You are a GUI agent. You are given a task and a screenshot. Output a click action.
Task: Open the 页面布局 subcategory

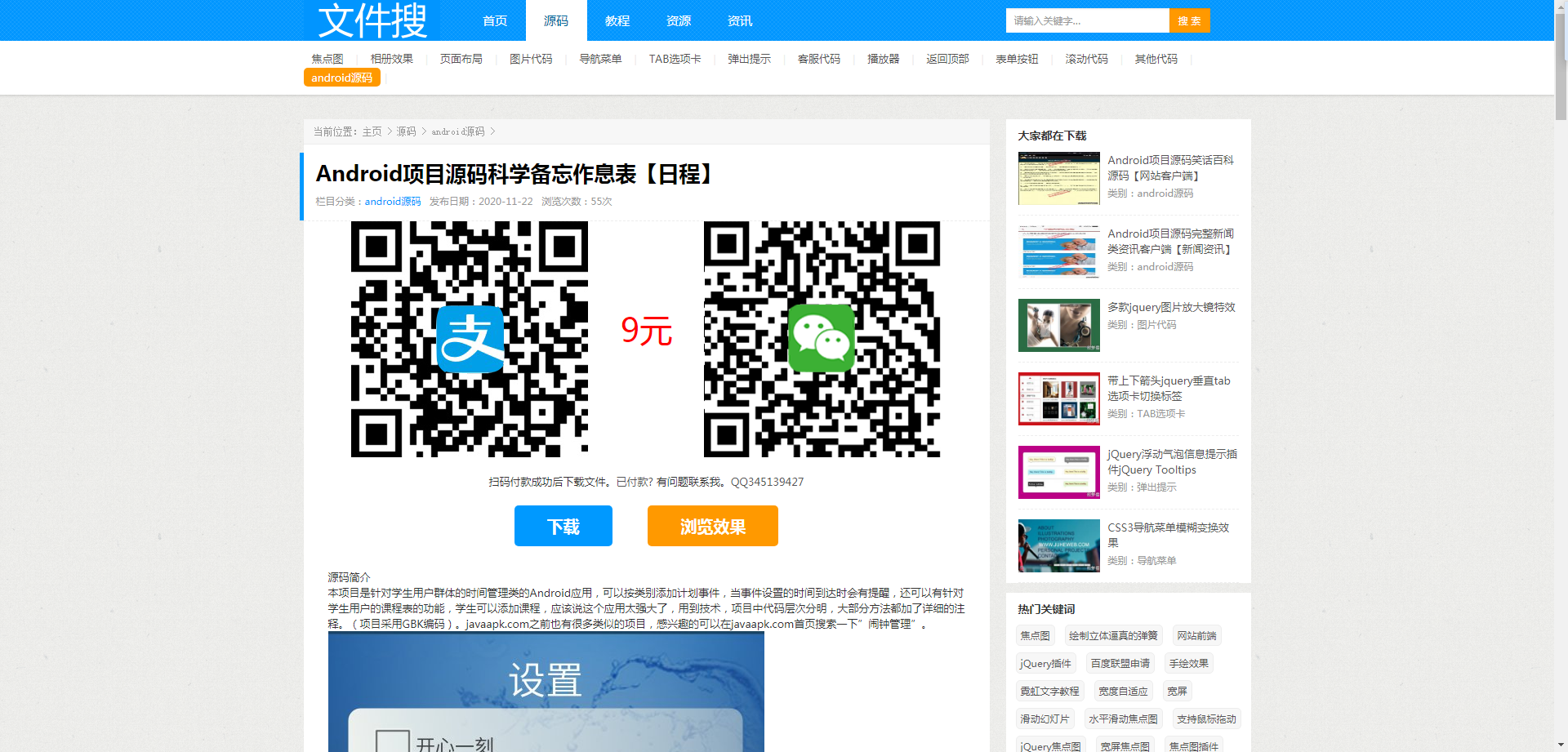[461, 59]
